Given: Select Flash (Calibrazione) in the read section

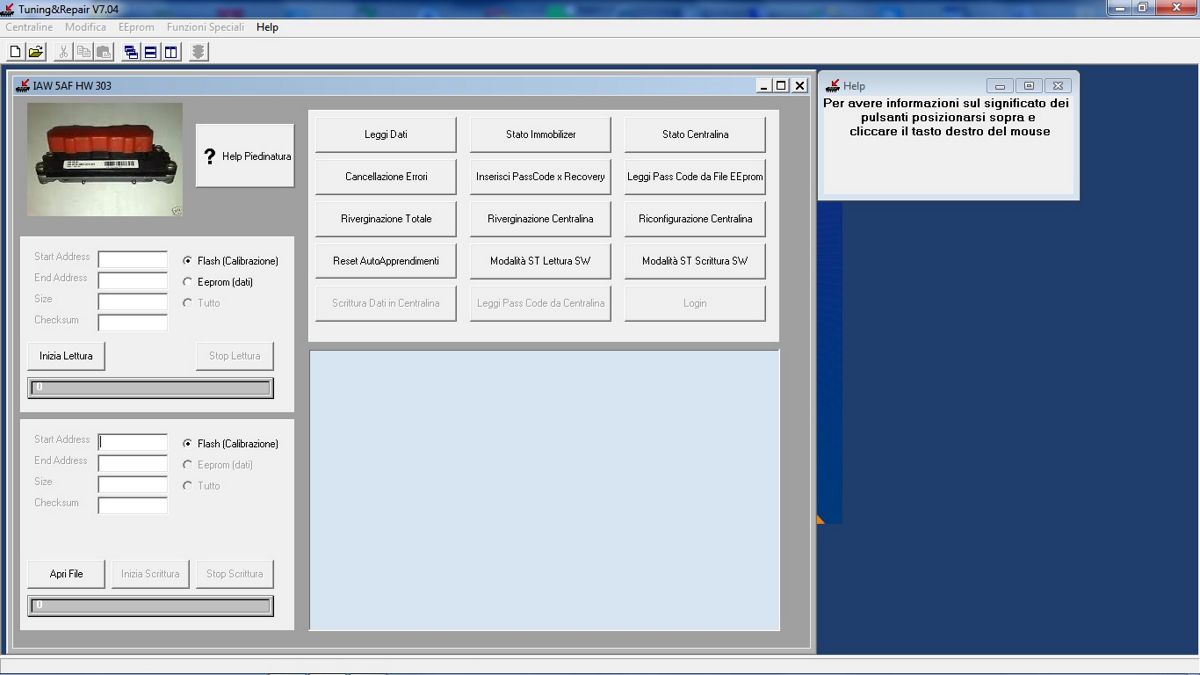Looking at the screenshot, I should point(188,261).
